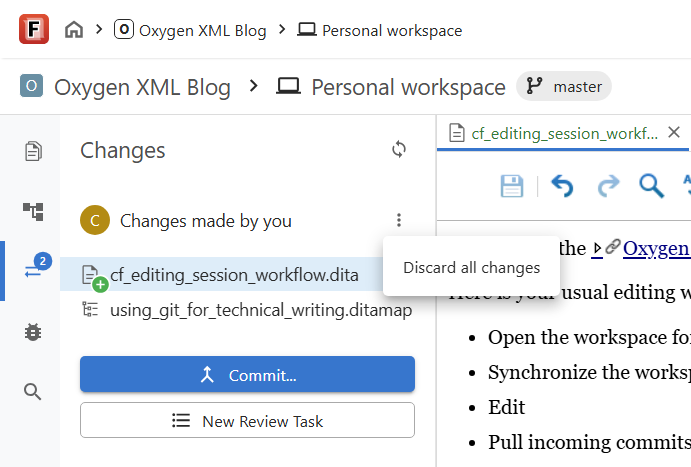Undo the last edit with the arrow icon
The width and height of the screenshot is (691, 467).
tap(562, 186)
